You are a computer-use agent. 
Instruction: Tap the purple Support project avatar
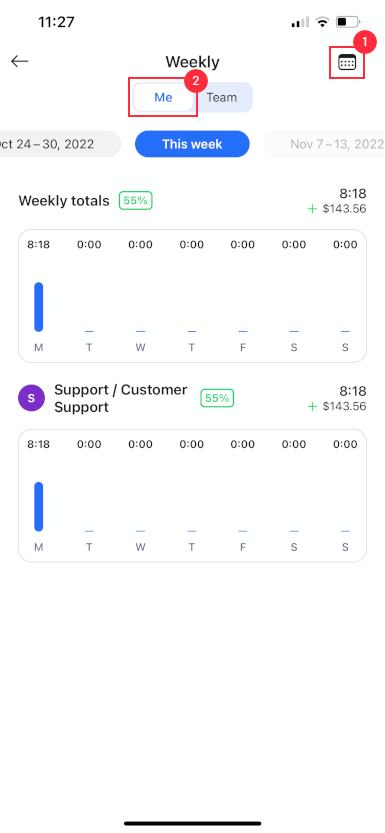tap(31, 398)
